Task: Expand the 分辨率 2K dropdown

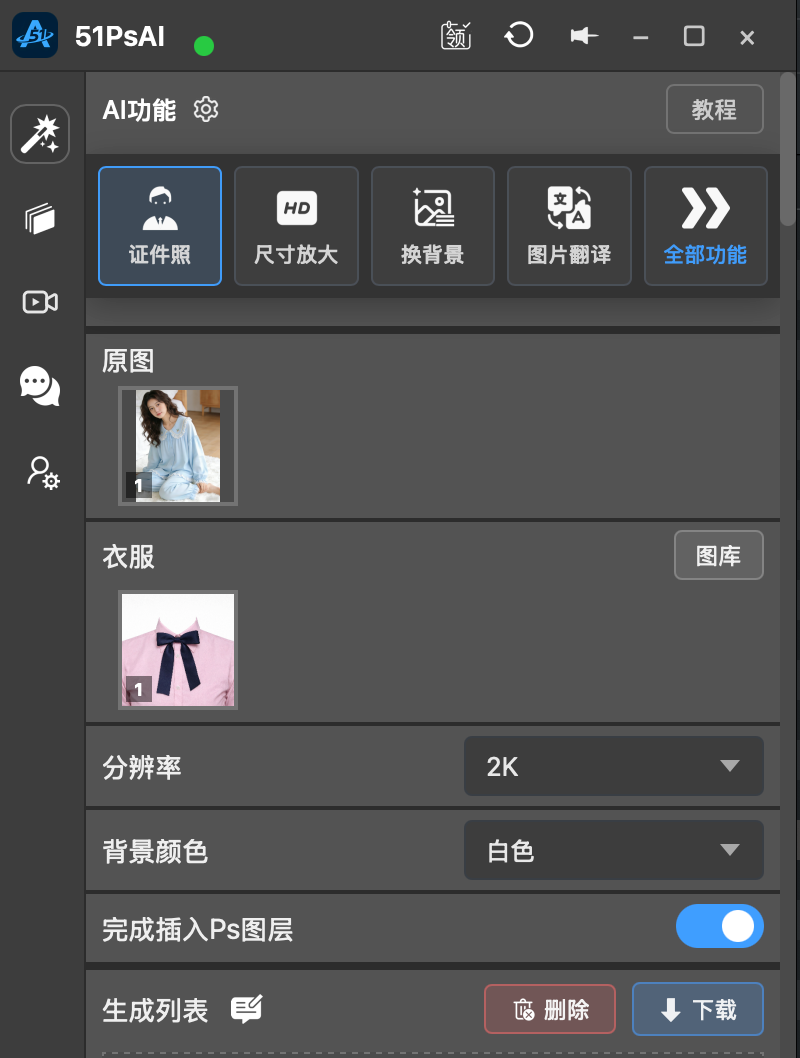Action: [x=614, y=767]
